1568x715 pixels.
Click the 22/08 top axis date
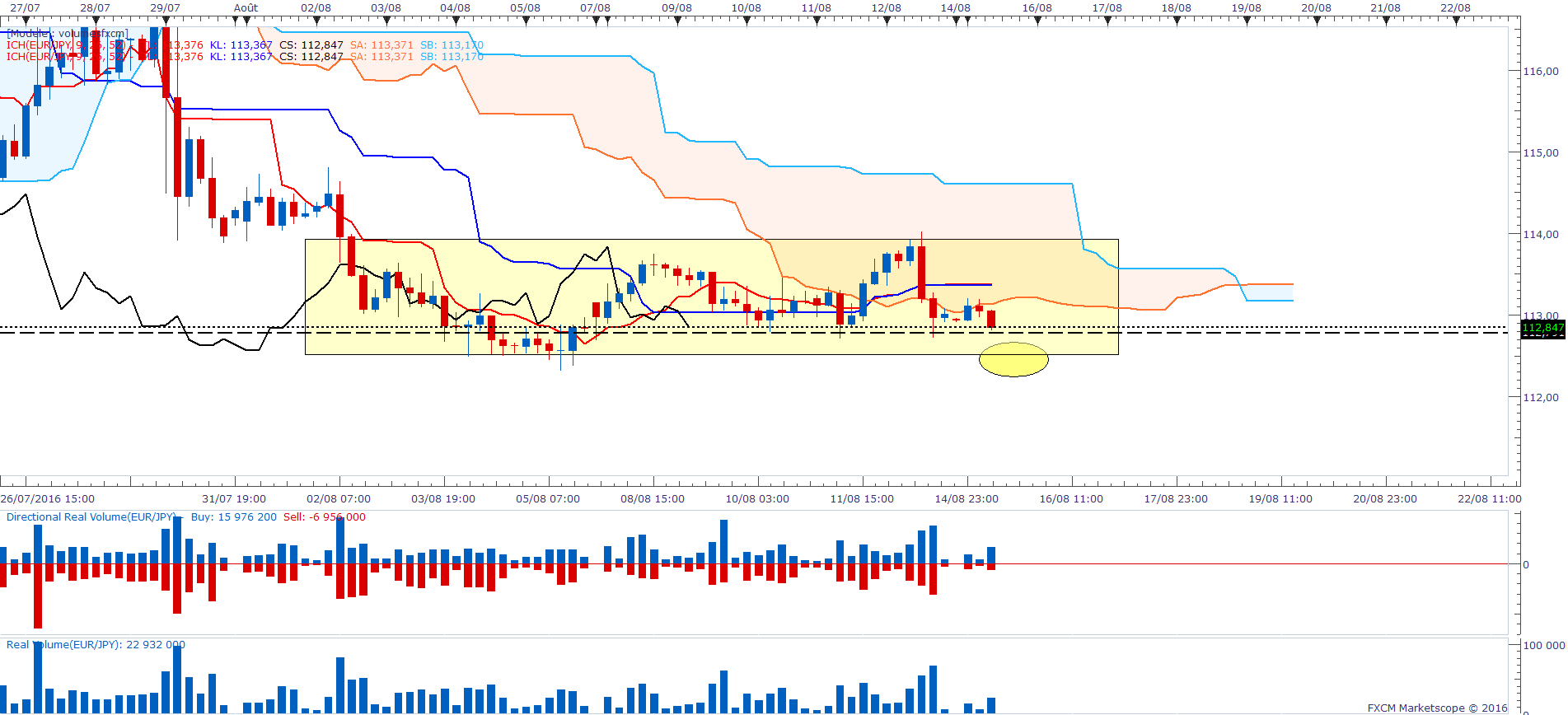pyautogui.click(x=1456, y=8)
